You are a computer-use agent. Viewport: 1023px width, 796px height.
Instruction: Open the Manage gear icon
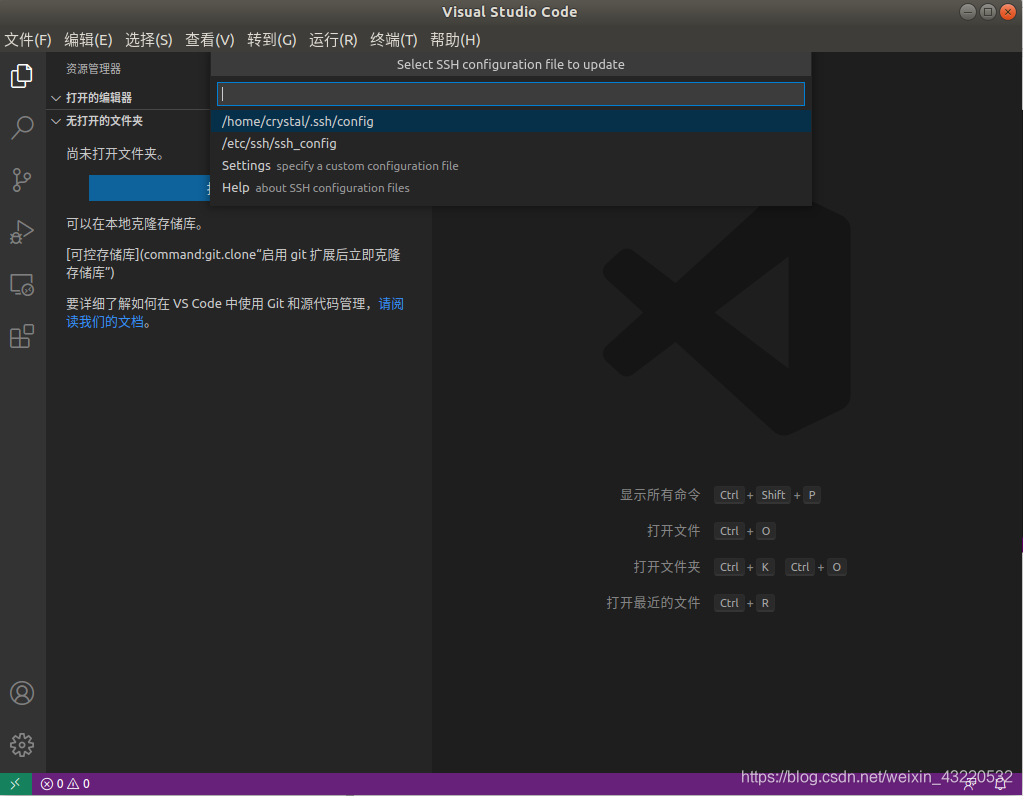(22, 745)
